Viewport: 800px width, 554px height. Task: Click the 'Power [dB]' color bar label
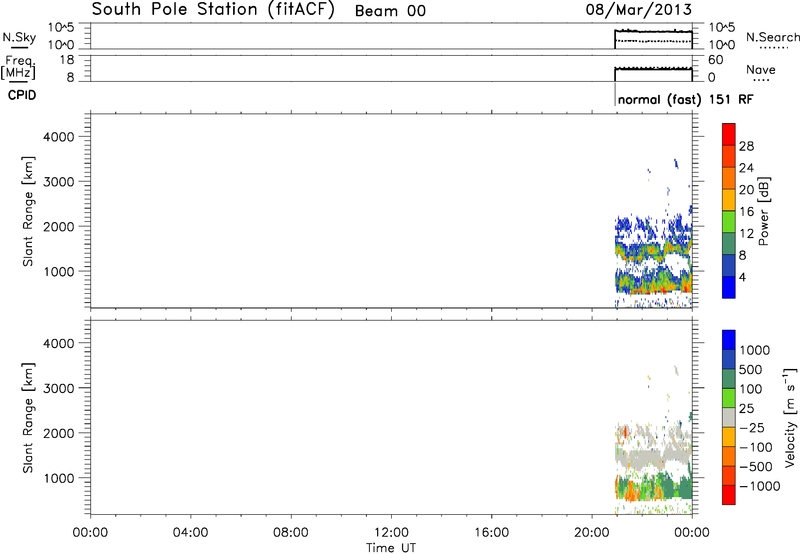[x=764, y=211]
